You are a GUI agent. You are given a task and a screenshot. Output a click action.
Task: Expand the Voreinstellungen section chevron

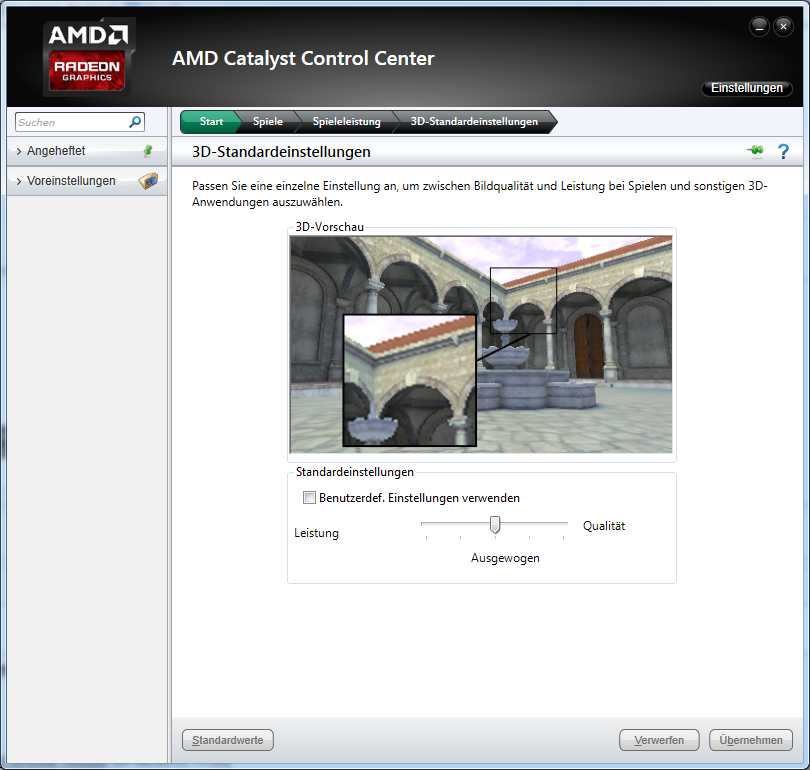pyautogui.click(x=19, y=181)
